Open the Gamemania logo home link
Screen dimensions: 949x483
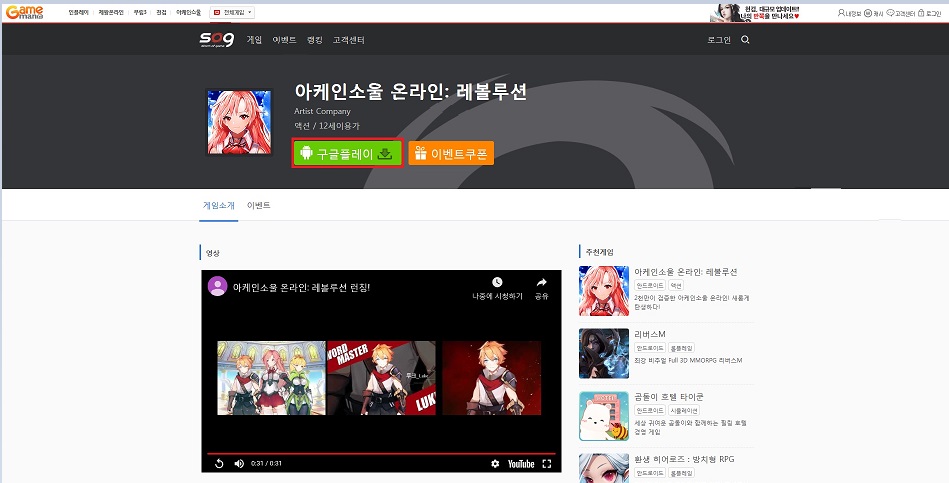(x=24, y=12)
